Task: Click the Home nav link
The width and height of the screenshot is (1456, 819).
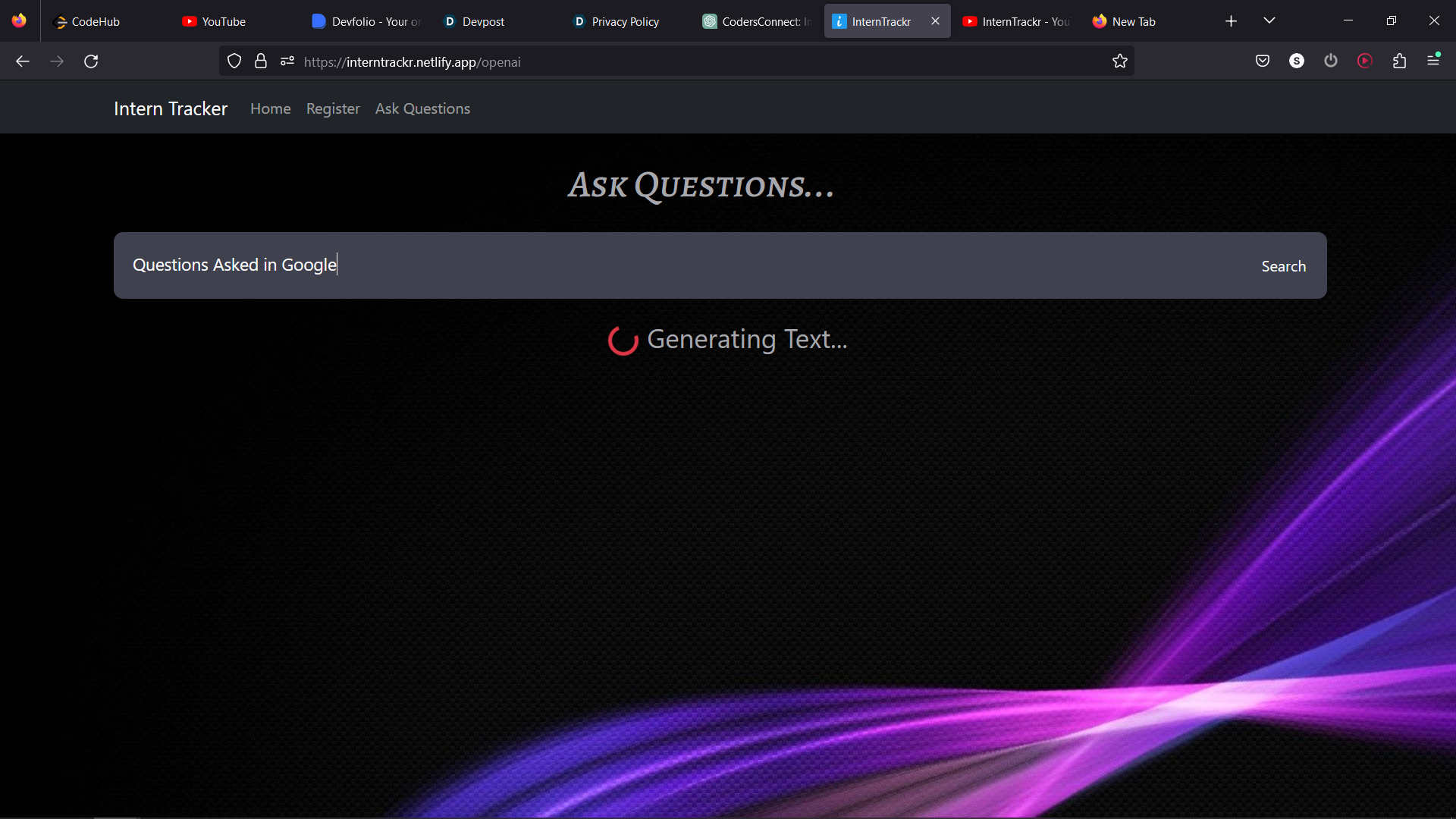Action: [270, 108]
